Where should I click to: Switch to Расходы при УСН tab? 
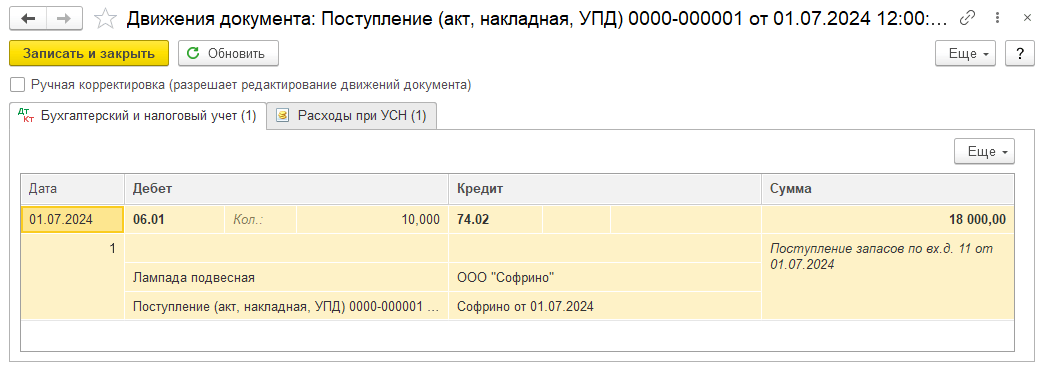(352, 116)
